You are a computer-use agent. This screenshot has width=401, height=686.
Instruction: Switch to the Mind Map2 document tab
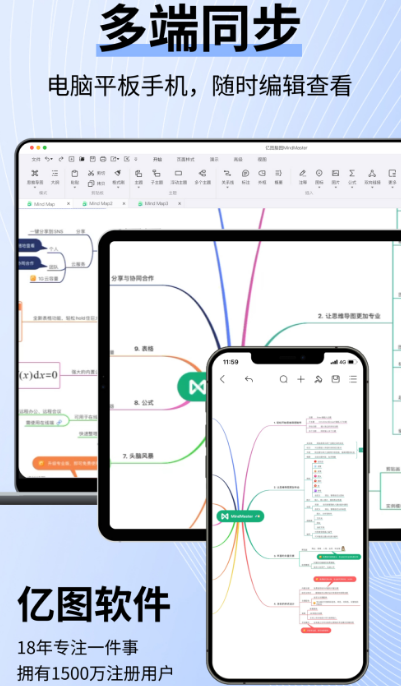(101, 203)
